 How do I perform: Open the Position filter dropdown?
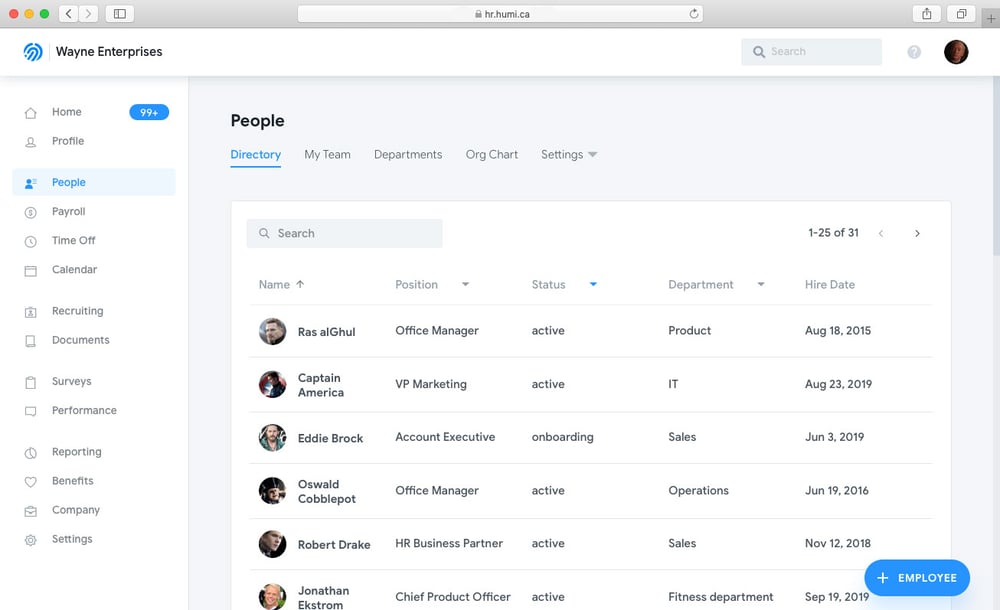pos(466,285)
